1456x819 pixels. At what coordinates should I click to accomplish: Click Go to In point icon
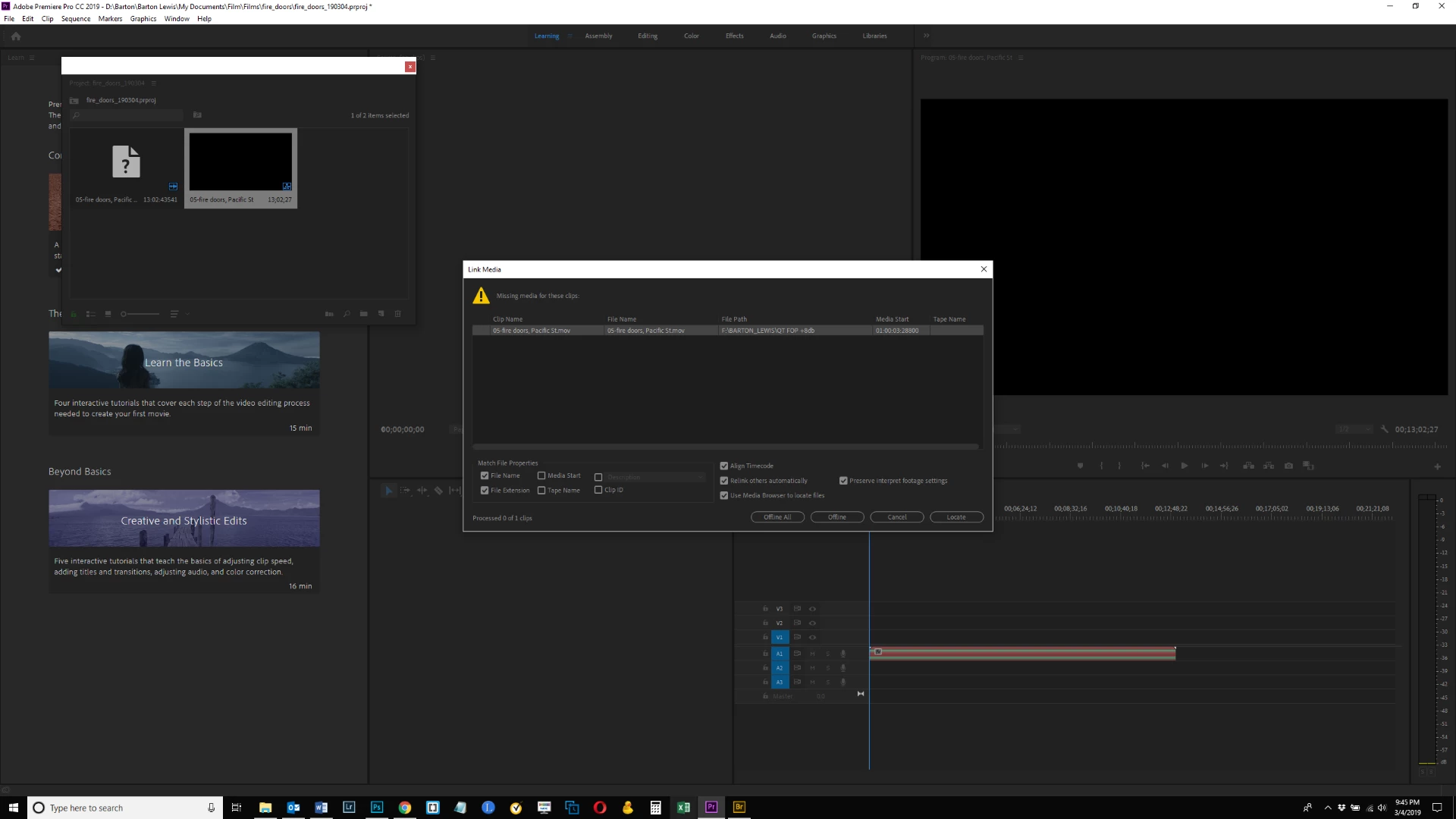click(1145, 466)
